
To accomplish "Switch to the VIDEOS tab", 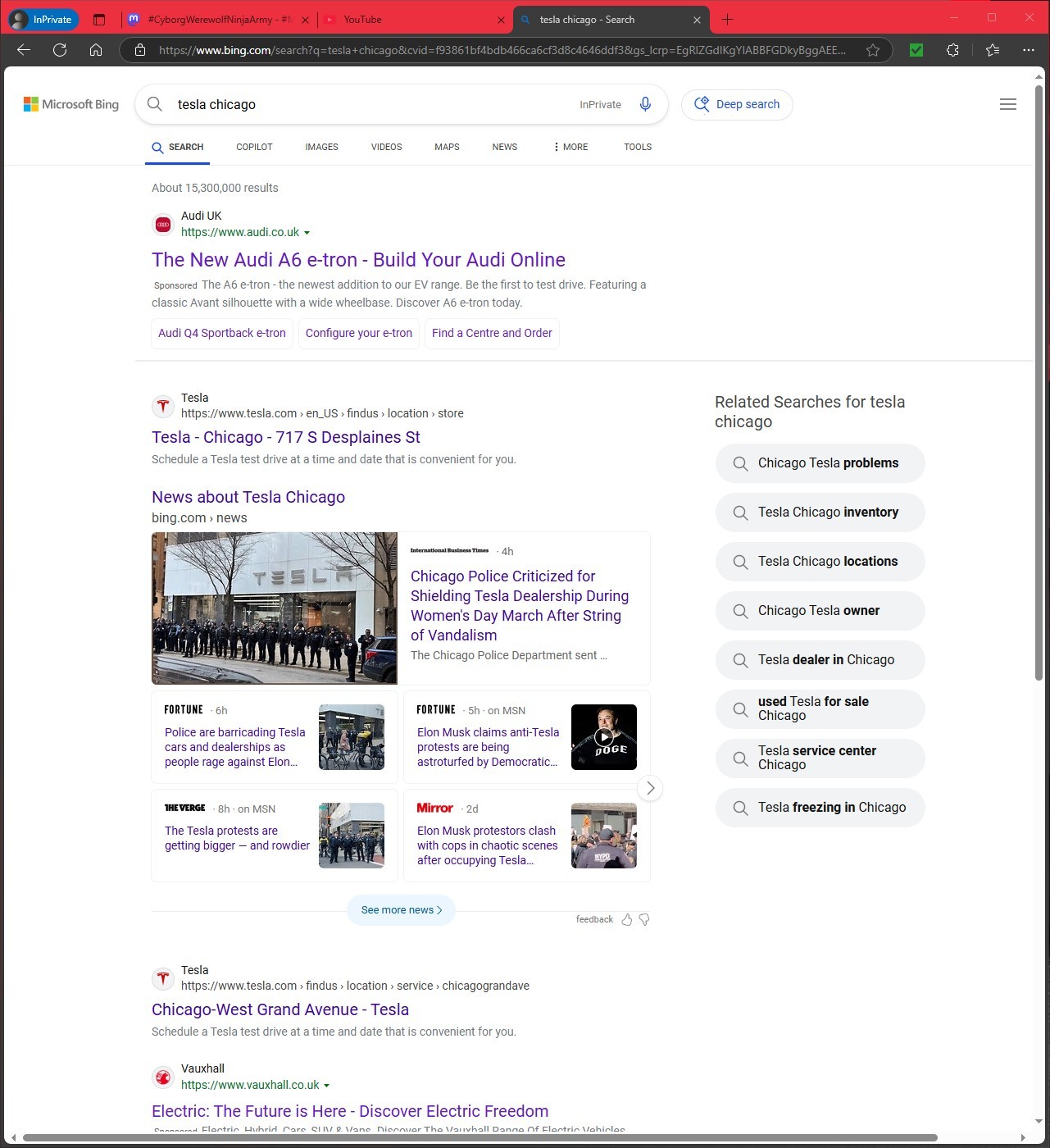I will tap(386, 147).
